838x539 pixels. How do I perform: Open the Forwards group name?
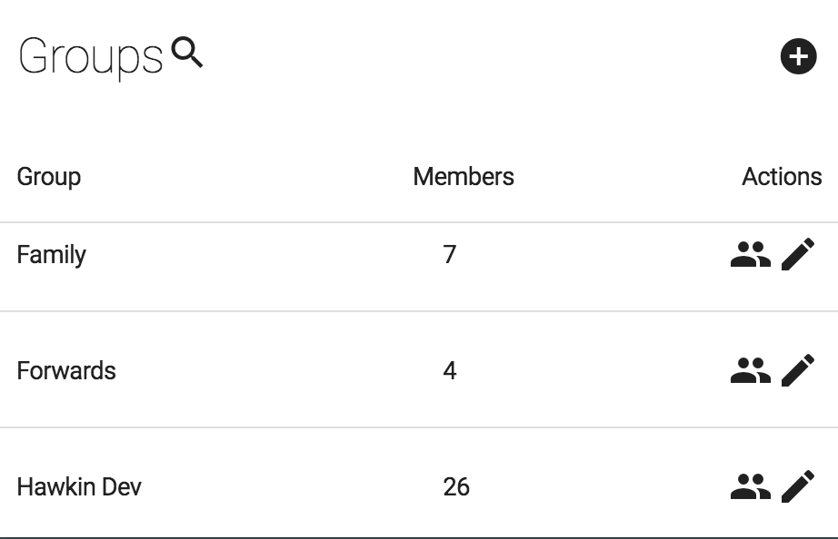tap(66, 371)
